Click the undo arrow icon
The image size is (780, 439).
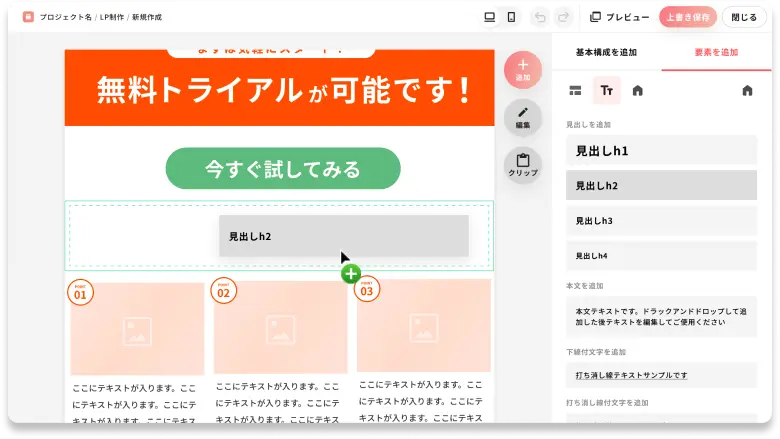(541, 17)
